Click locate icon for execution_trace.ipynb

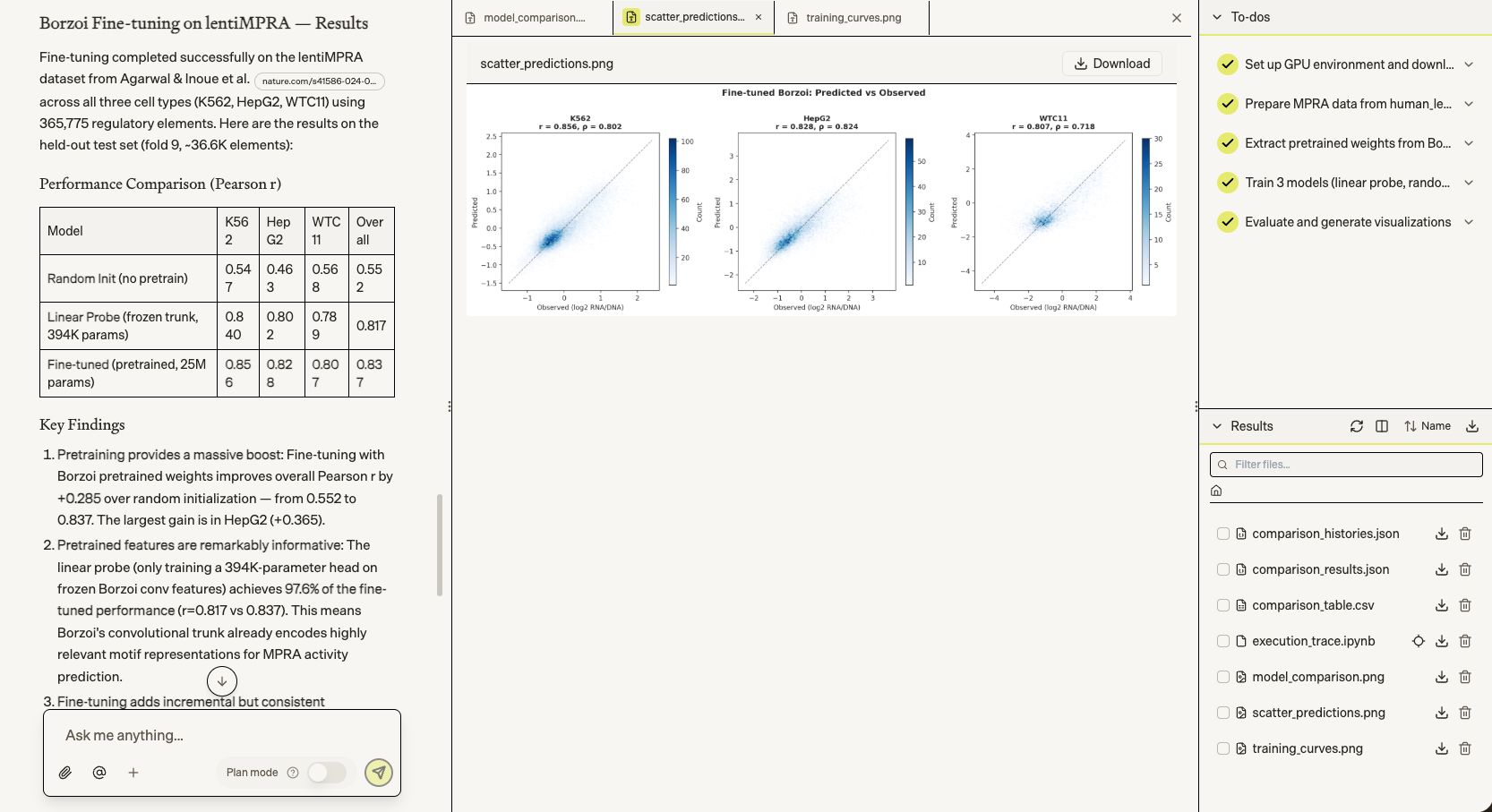coord(1419,641)
